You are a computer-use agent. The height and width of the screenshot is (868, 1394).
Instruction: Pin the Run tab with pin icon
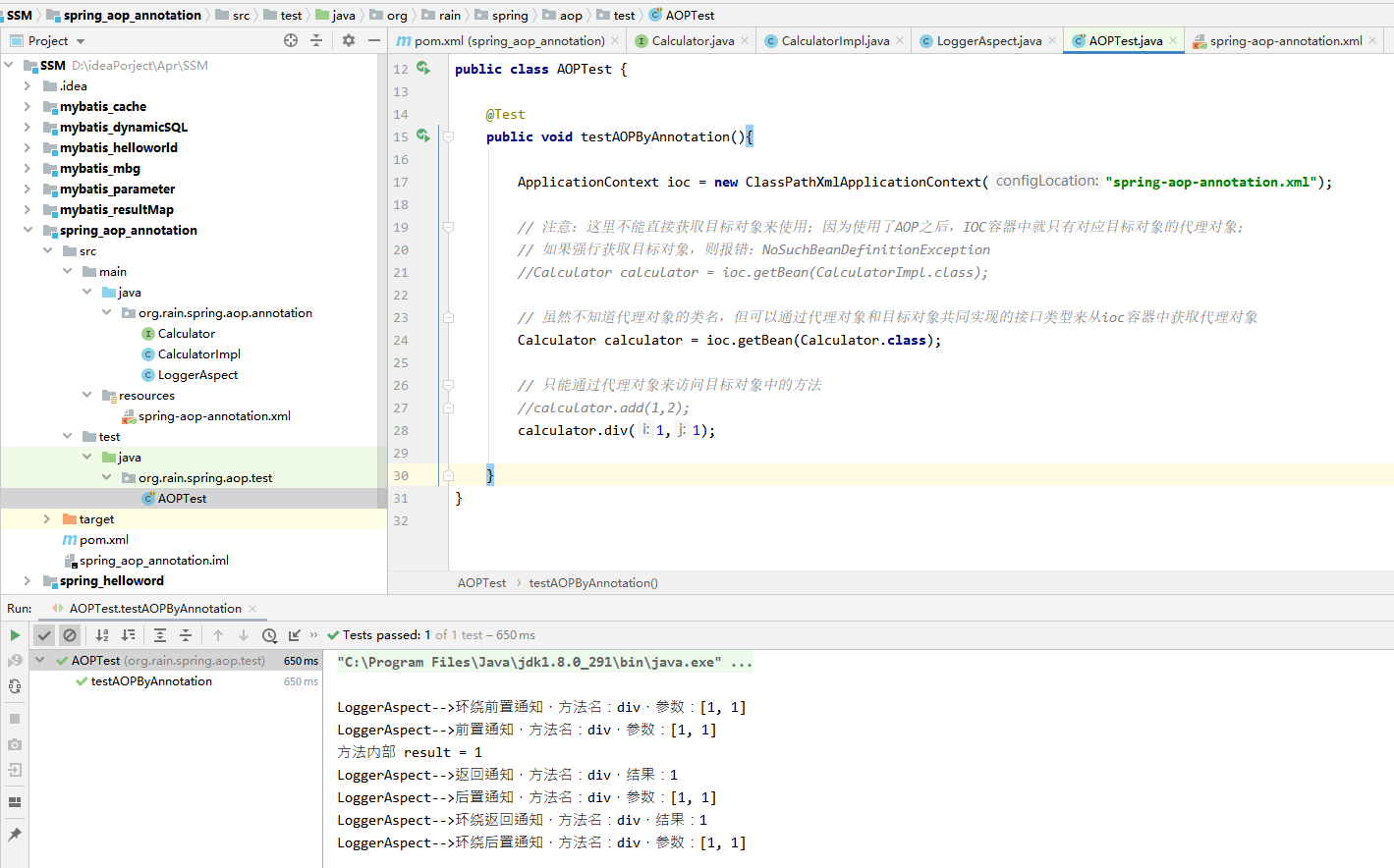pyautogui.click(x=15, y=835)
